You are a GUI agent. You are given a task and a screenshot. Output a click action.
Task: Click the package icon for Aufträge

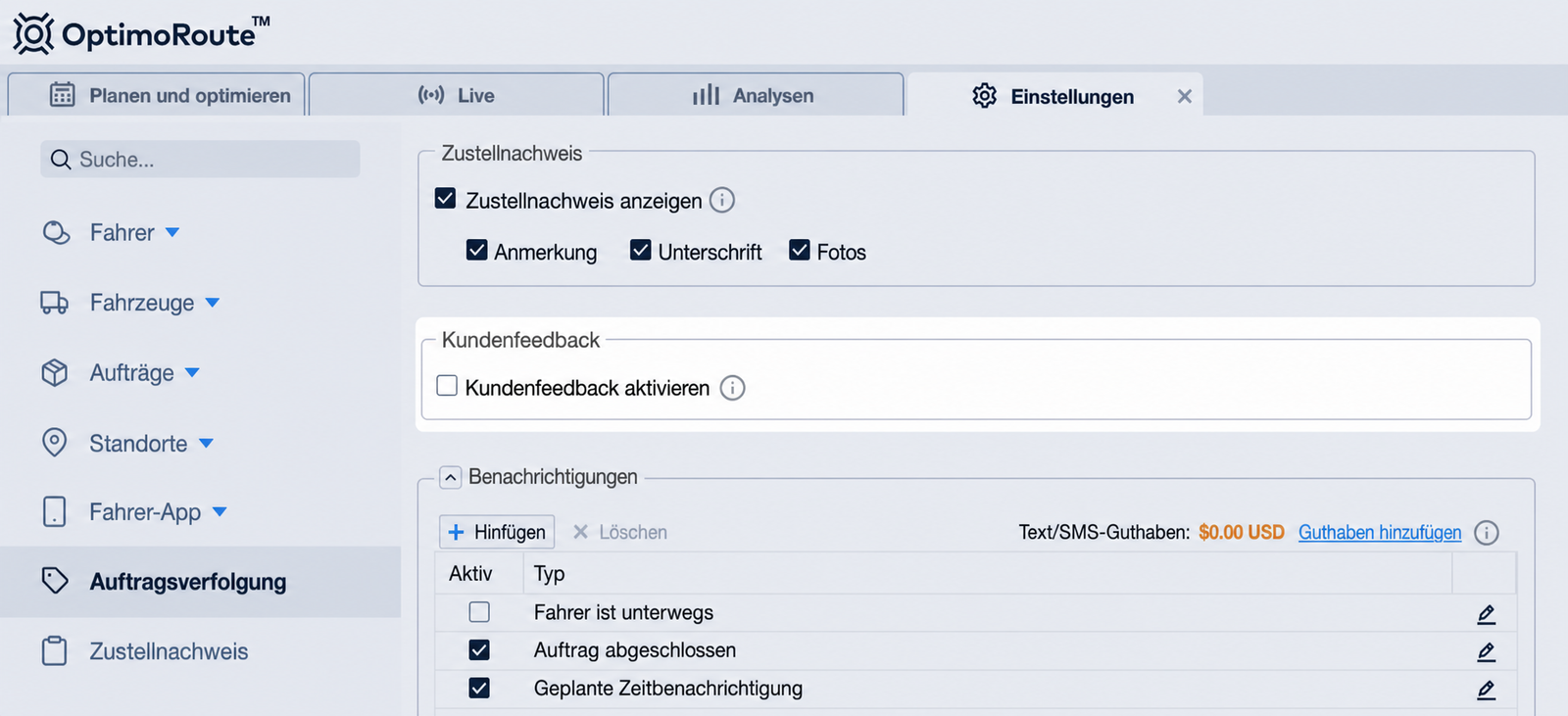coord(55,372)
